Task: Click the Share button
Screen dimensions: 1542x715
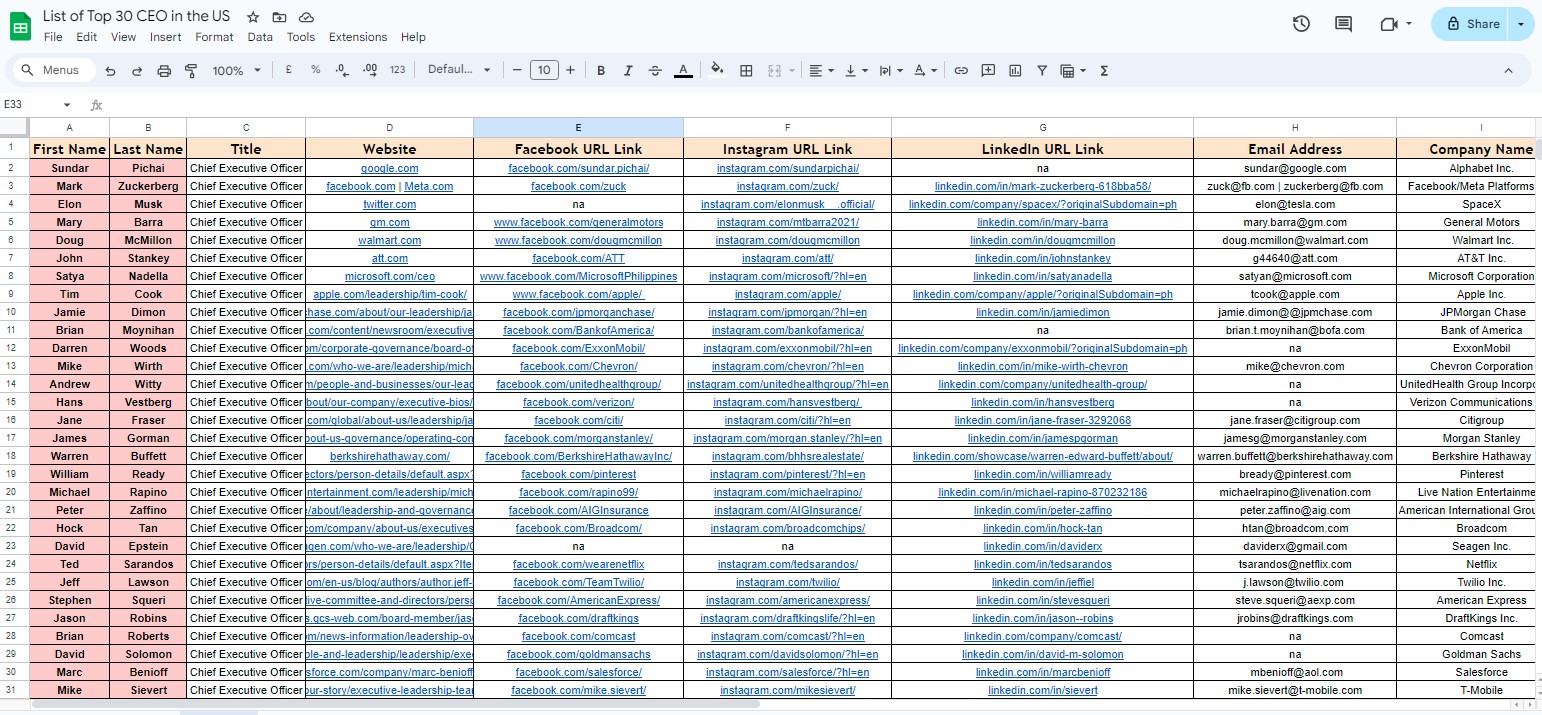Action: (x=1471, y=24)
